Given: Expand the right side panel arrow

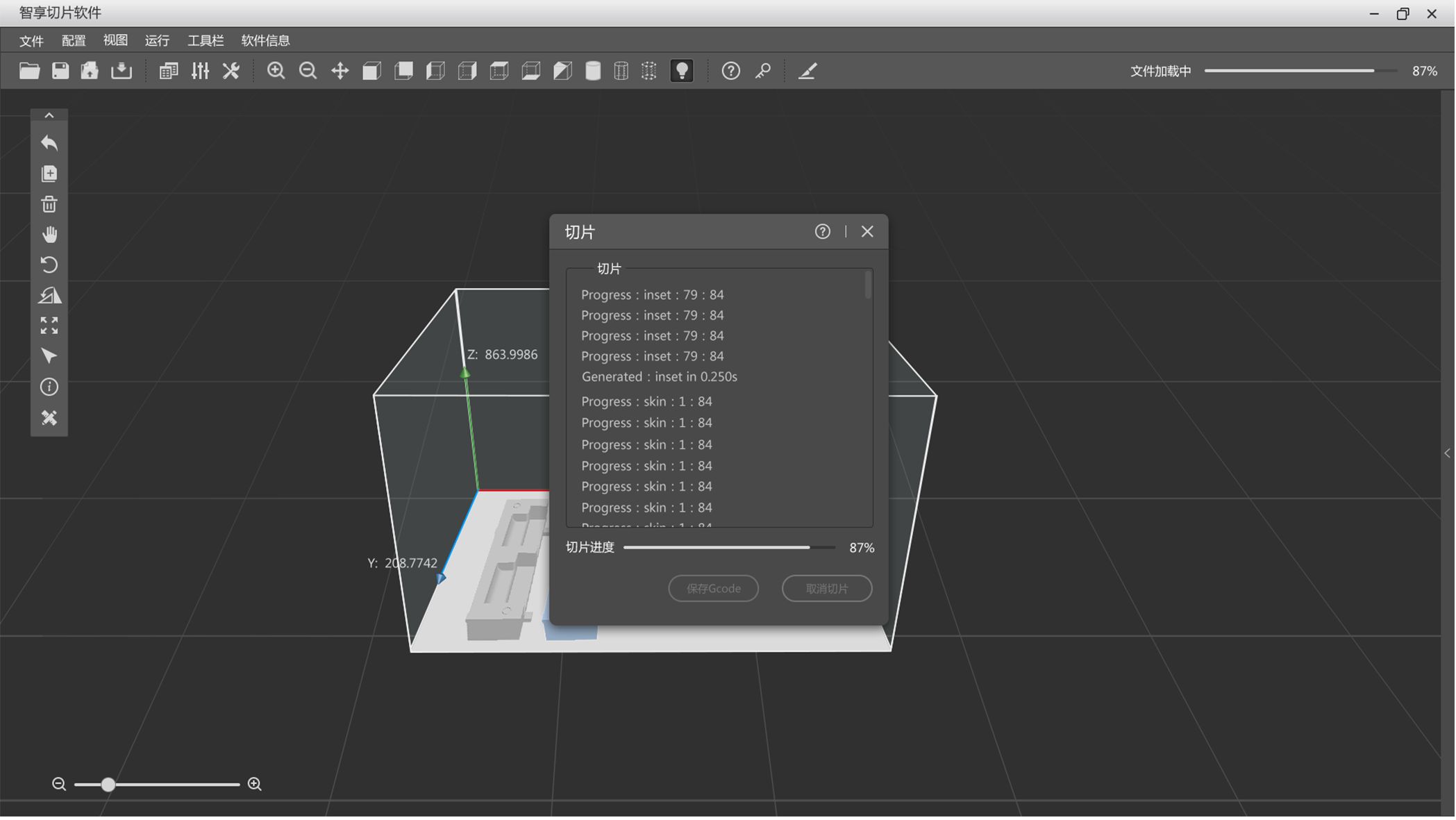Looking at the screenshot, I should coord(1447,453).
